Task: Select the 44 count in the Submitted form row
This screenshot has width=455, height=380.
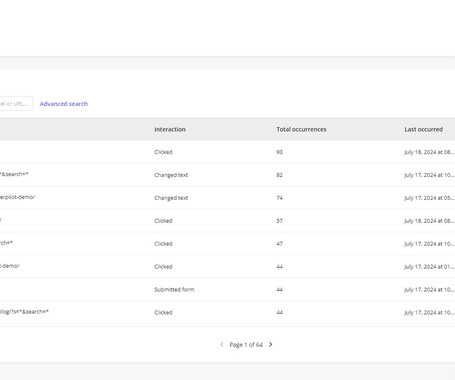Action: point(279,289)
